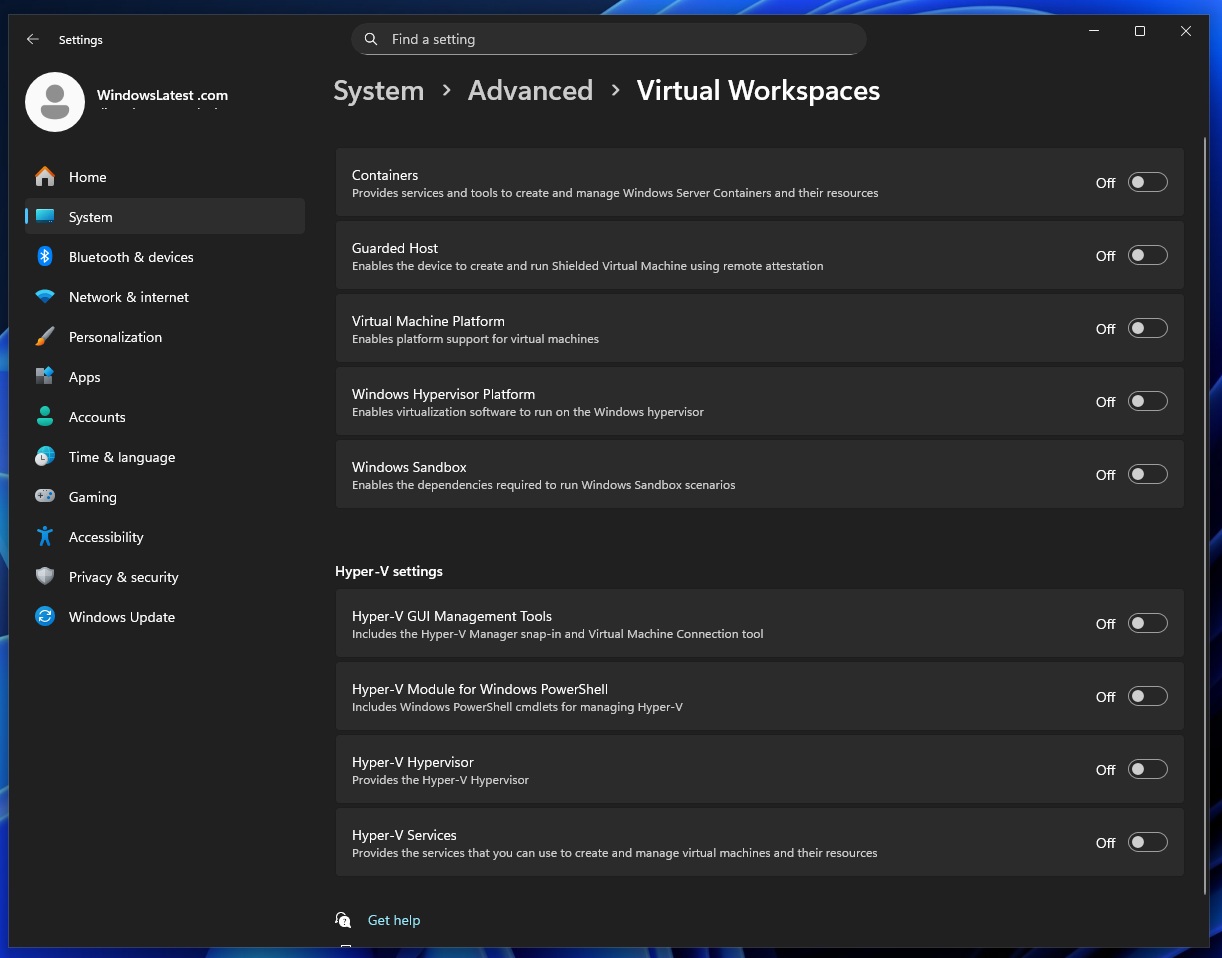Open Network & internet settings icon
The height and width of the screenshot is (958, 1222).
tap(44, 297)
